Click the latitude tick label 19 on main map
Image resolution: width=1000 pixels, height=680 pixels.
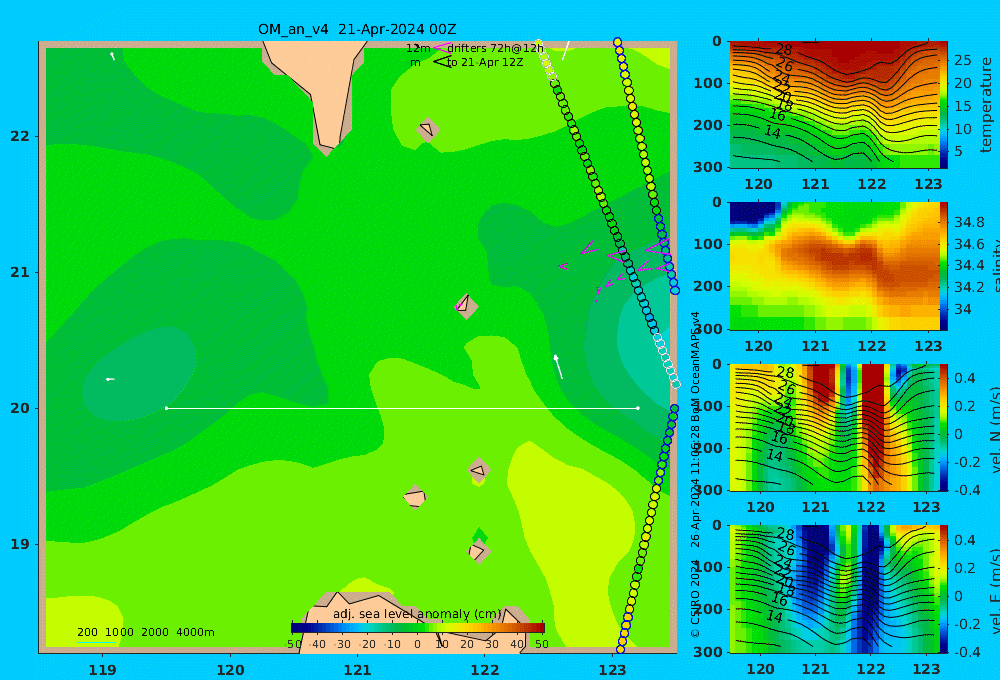pos(20,544)
